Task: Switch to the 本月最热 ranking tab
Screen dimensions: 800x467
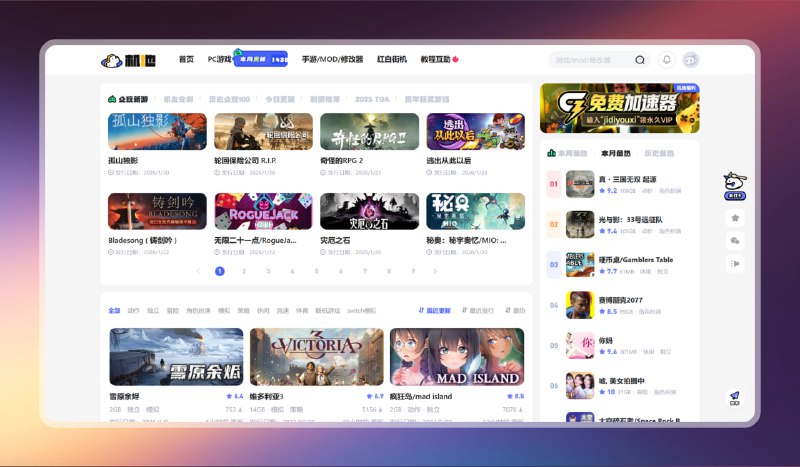Action: (615, 153)
